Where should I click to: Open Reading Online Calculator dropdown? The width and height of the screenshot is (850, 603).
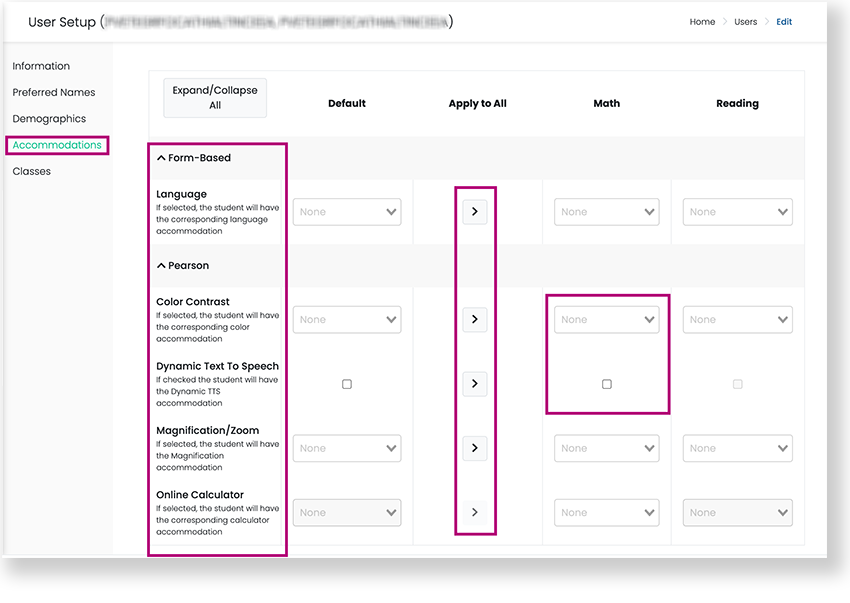pos(737,512)
